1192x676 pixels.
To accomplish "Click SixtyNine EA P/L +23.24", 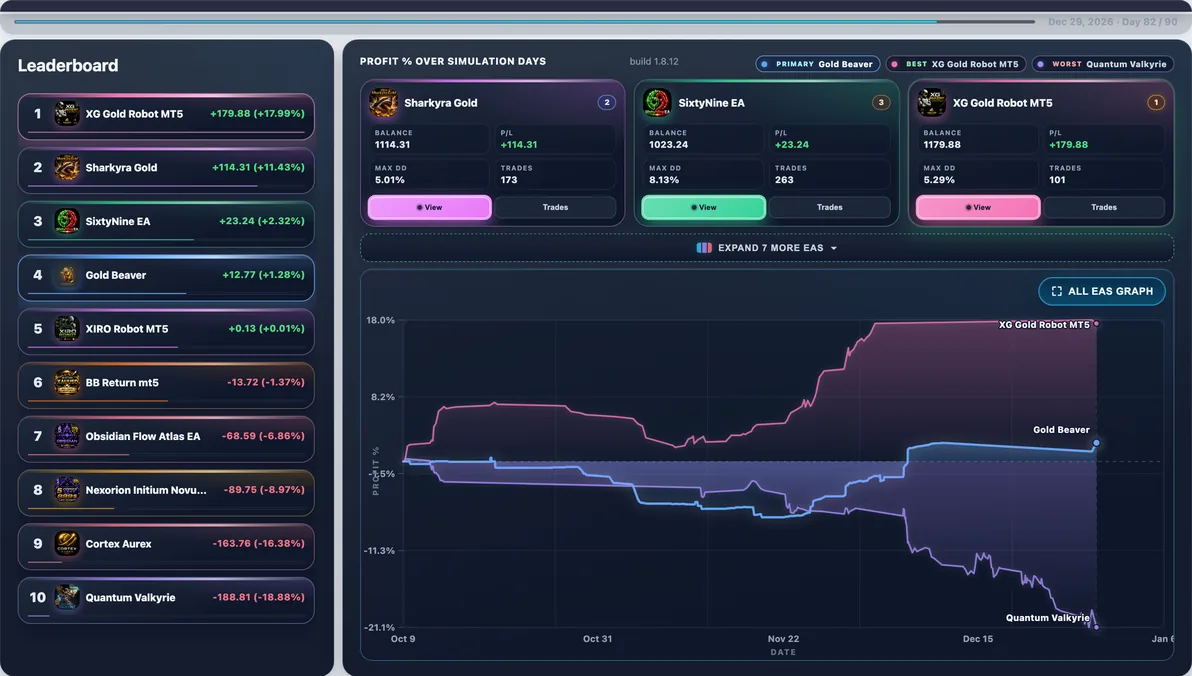I will [791, 144].
